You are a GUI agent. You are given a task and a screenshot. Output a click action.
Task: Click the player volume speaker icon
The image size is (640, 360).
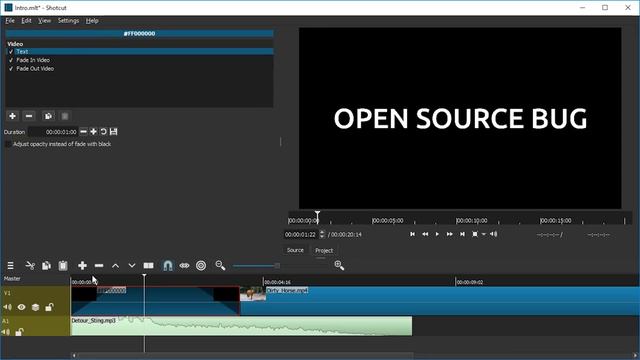(x=493, y=234)
